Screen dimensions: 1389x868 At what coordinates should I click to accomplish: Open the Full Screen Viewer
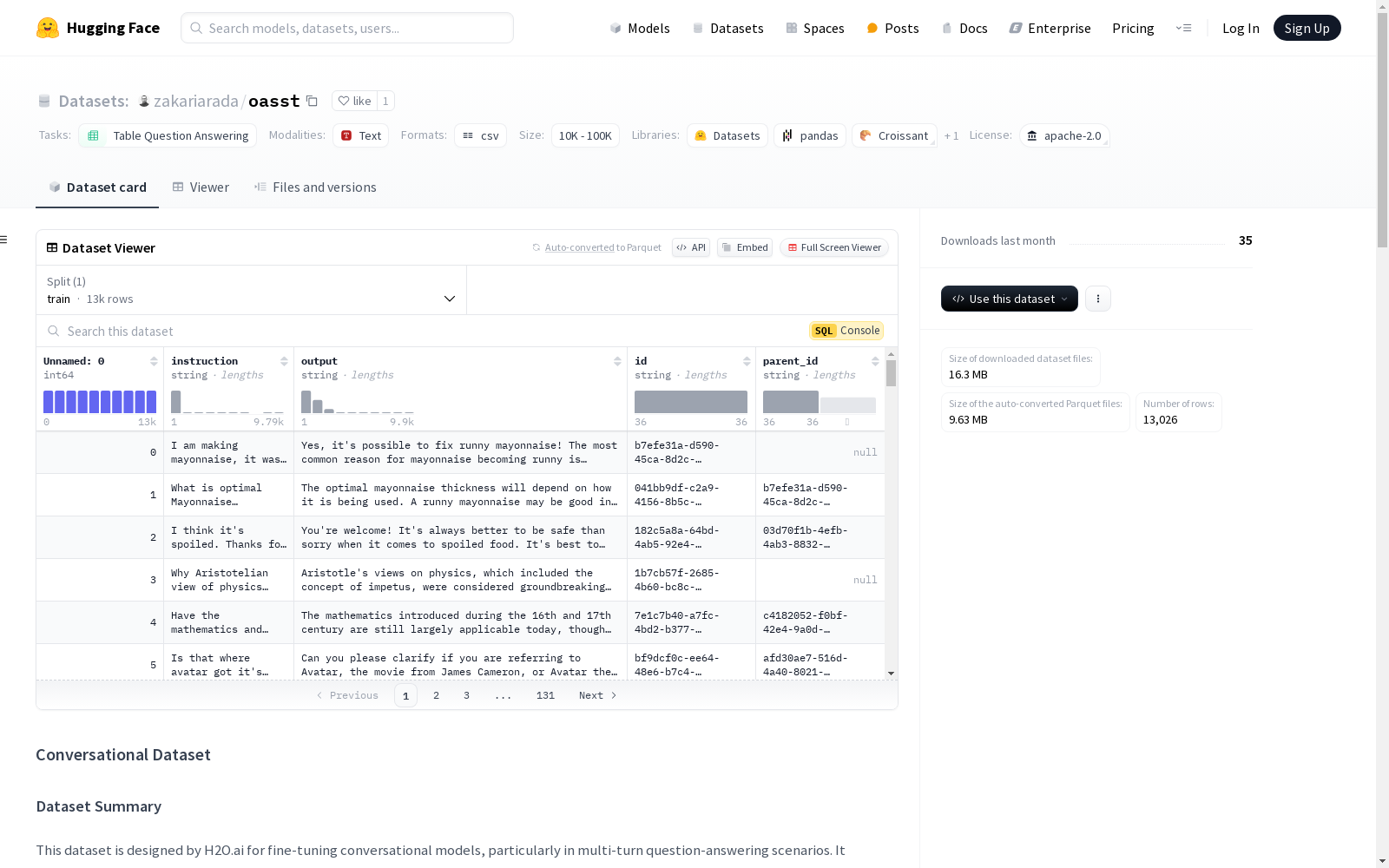point(833,247)
